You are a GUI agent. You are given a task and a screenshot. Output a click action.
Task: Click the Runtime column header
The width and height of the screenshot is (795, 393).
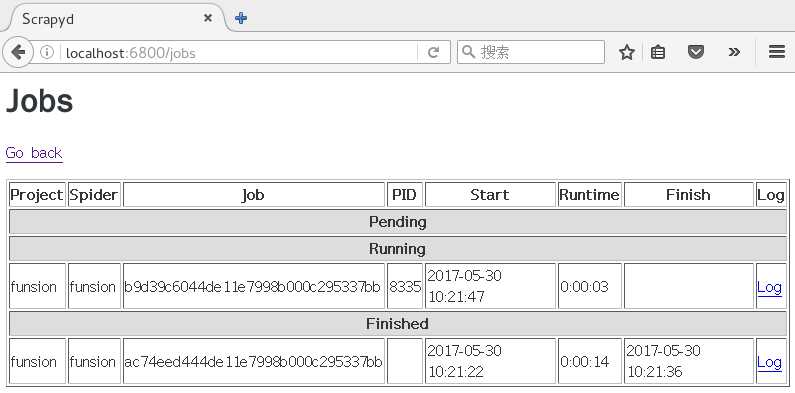point(589,195)
